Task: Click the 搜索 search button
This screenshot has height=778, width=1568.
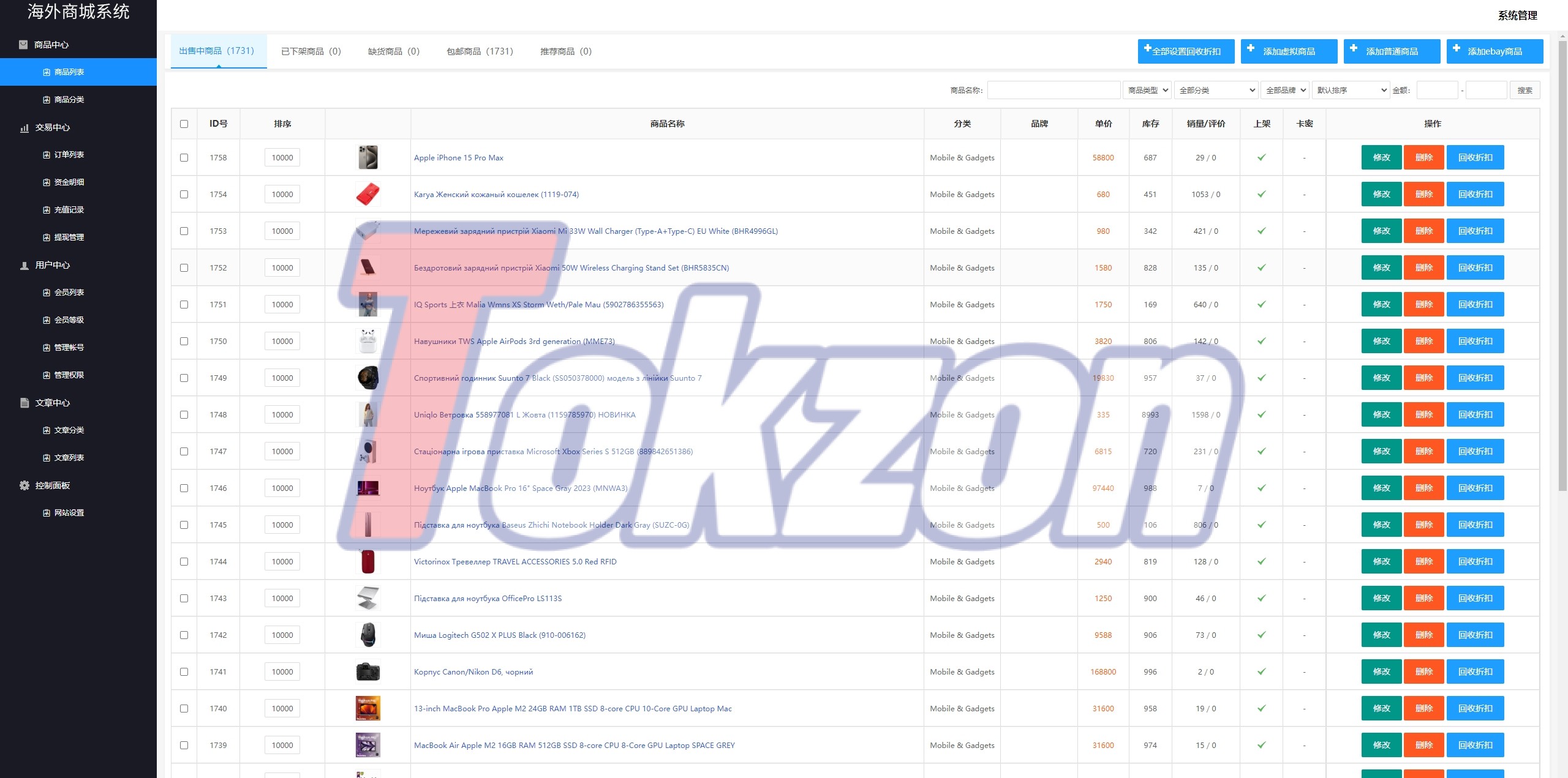Action: click(x=1525, y=90)
